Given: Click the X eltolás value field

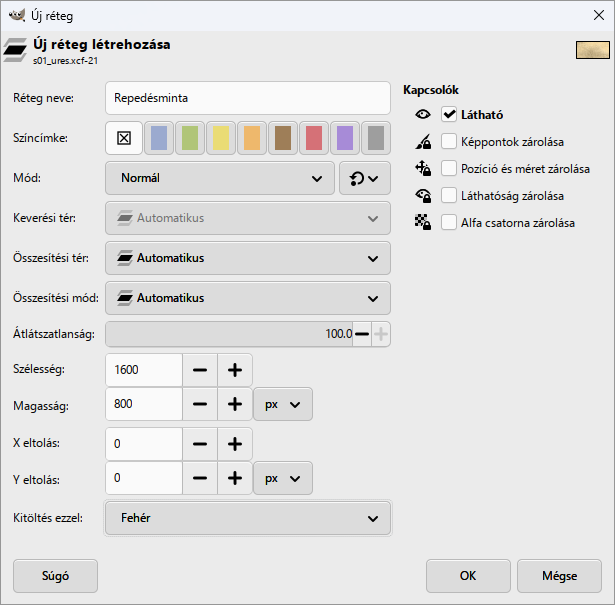Looking at the screenshot, I should 144,444.
